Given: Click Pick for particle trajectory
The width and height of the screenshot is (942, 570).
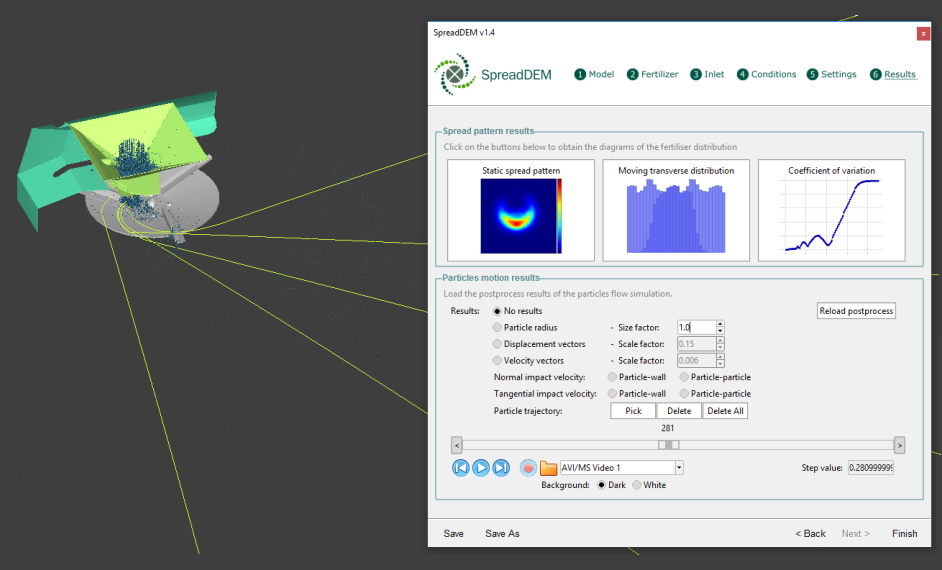Looking at the screenshot, I should click(633, 411).
